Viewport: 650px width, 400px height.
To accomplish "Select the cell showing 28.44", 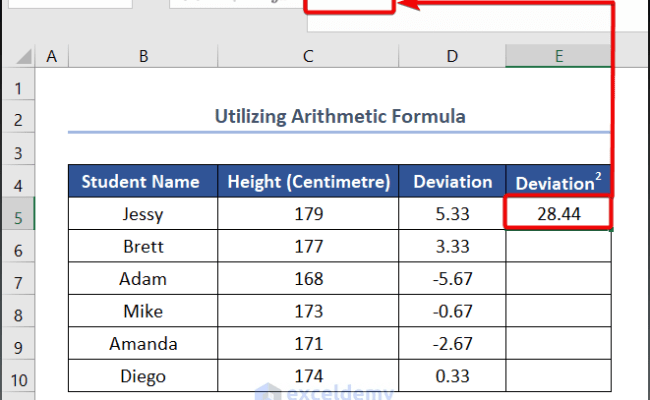I will pos(558,213).
